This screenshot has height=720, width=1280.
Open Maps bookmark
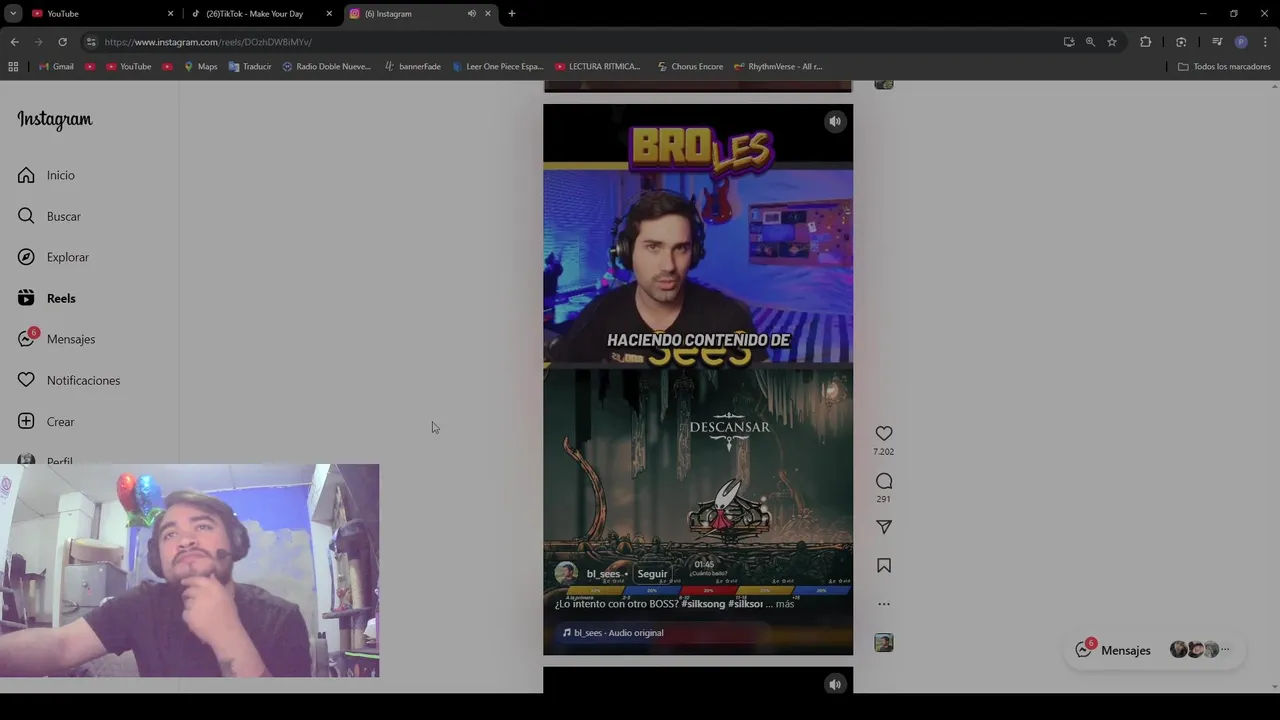200,67
